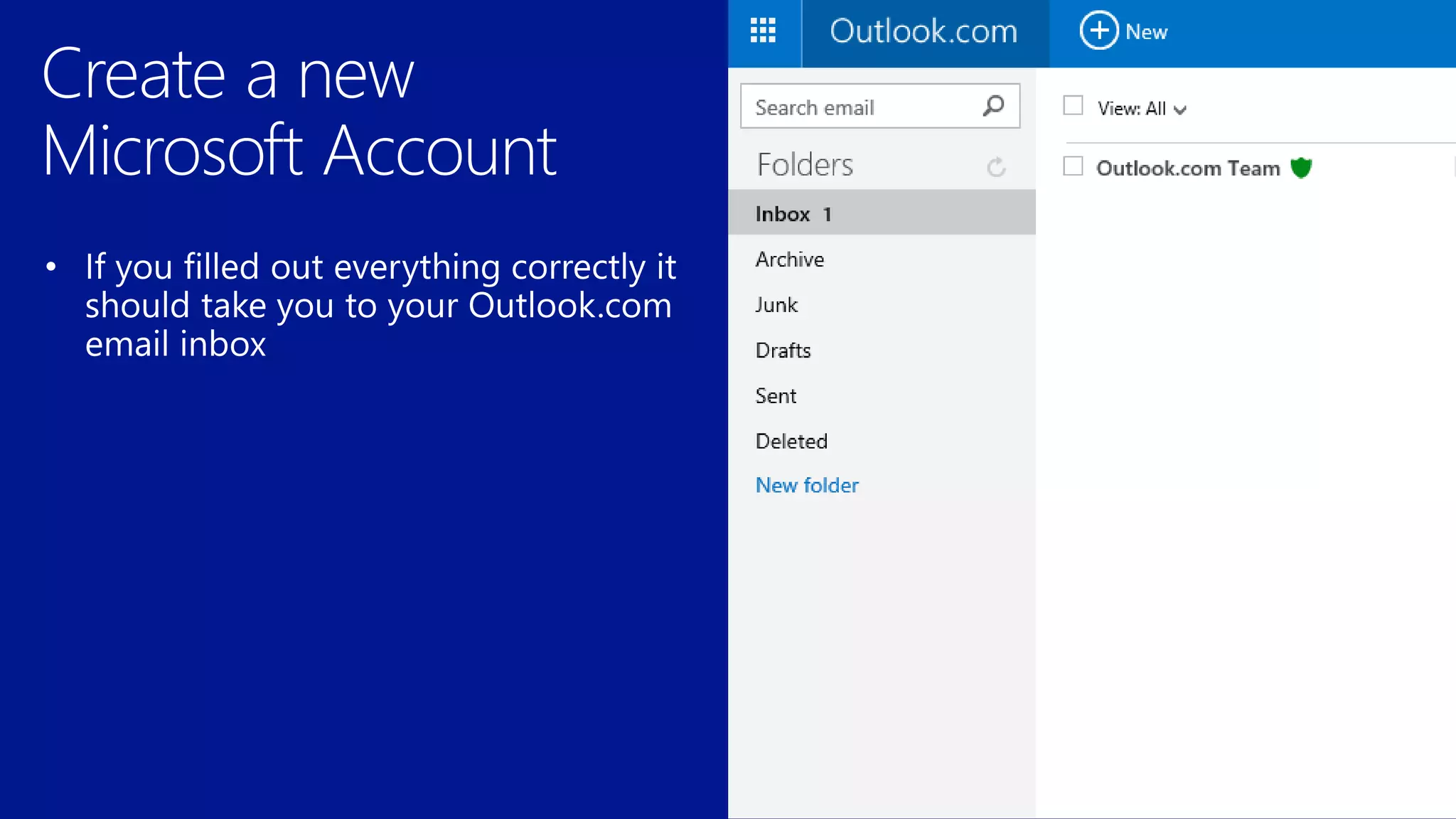Open the Archive folder

(790, 259)
